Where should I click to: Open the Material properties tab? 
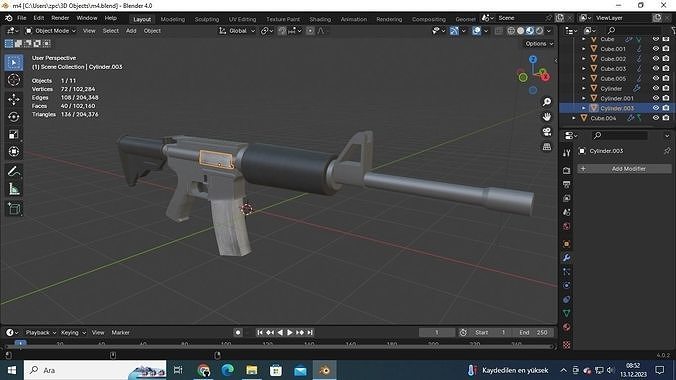point(566,327)
